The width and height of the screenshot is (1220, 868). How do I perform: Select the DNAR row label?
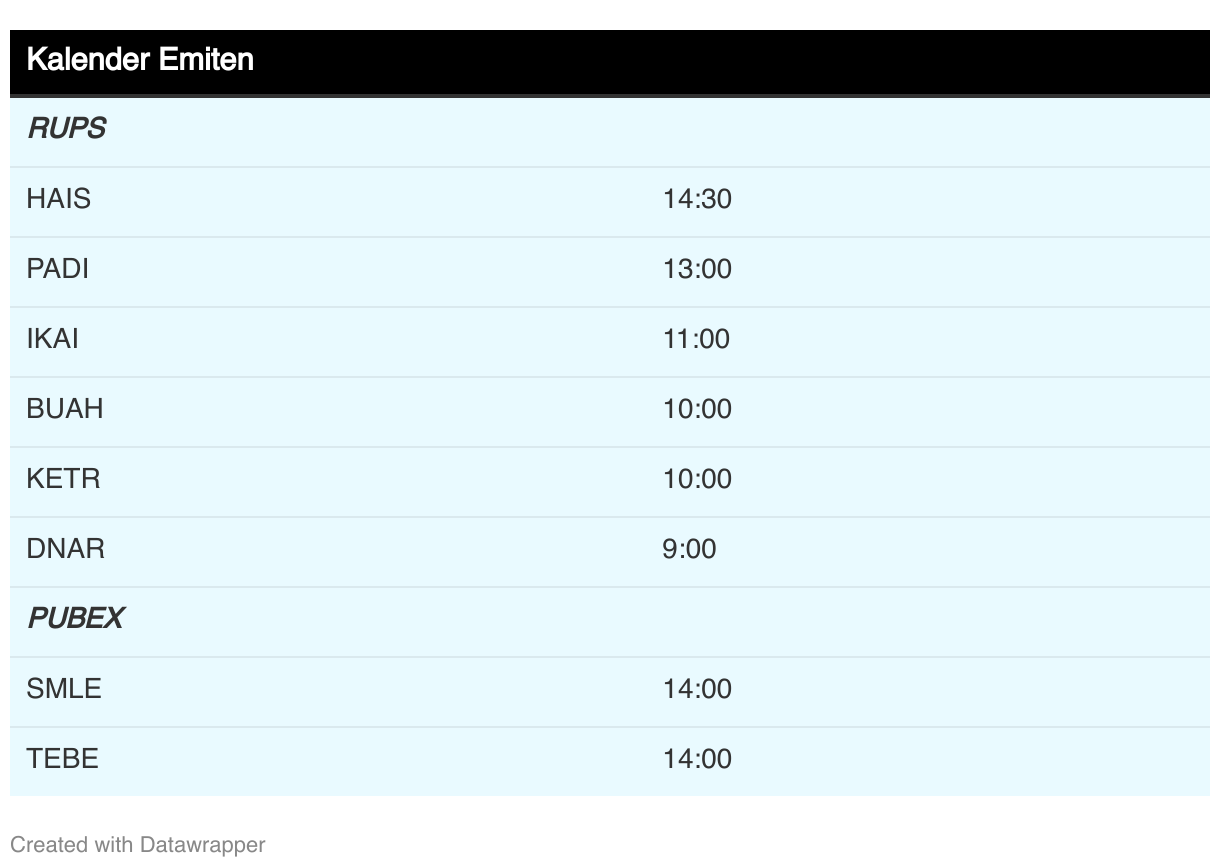(x=65, y=549)
